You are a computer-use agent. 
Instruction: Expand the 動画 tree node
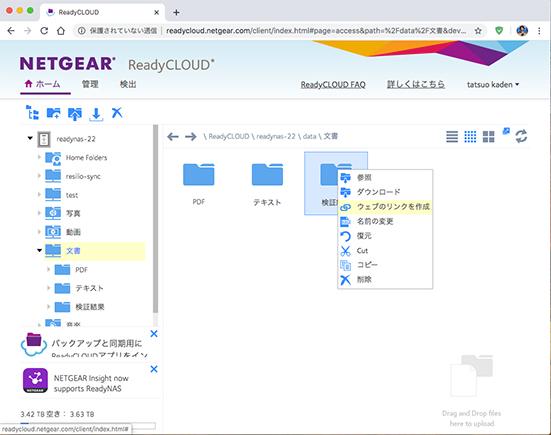pyautogui.click(x=39, y=231)
